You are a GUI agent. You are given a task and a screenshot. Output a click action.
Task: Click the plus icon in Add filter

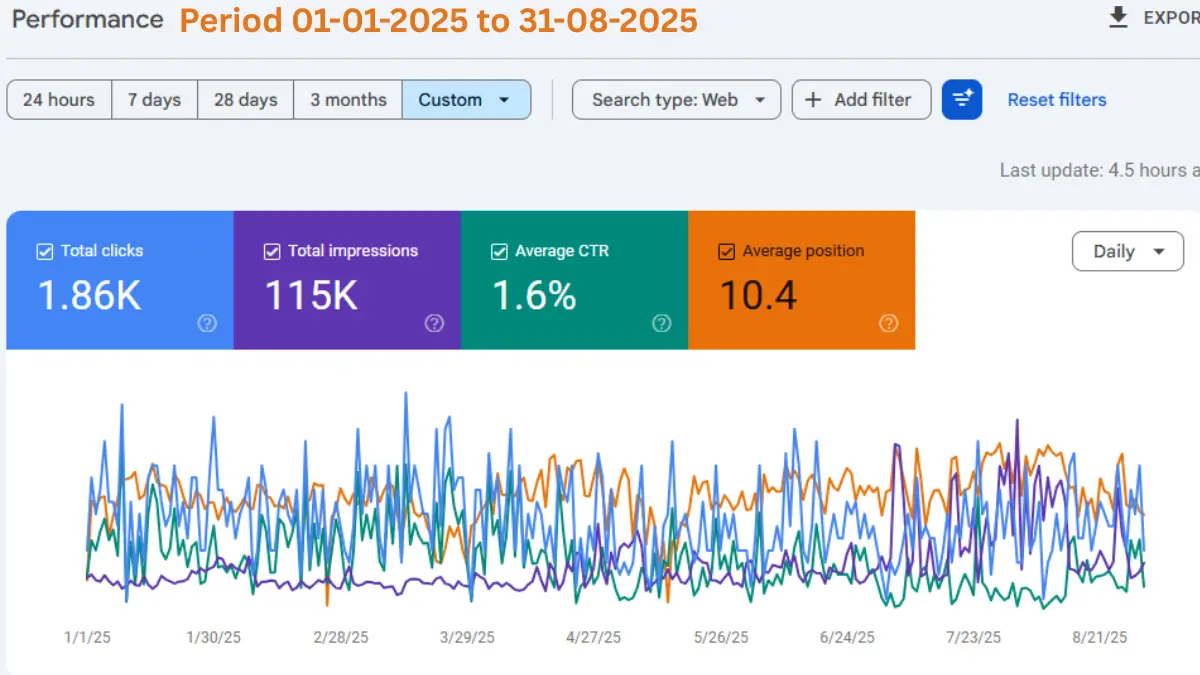coord(814,100)
